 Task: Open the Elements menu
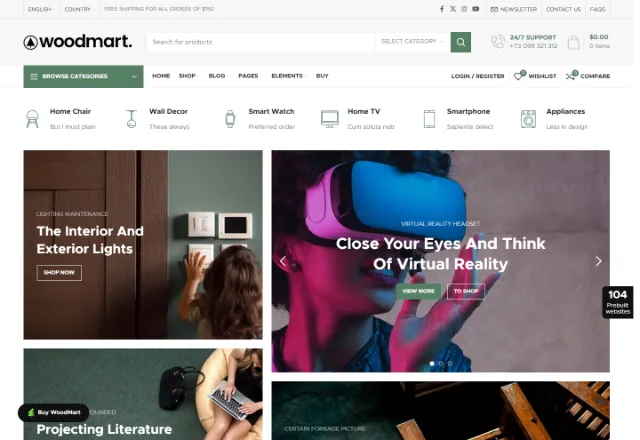point(288,76)
